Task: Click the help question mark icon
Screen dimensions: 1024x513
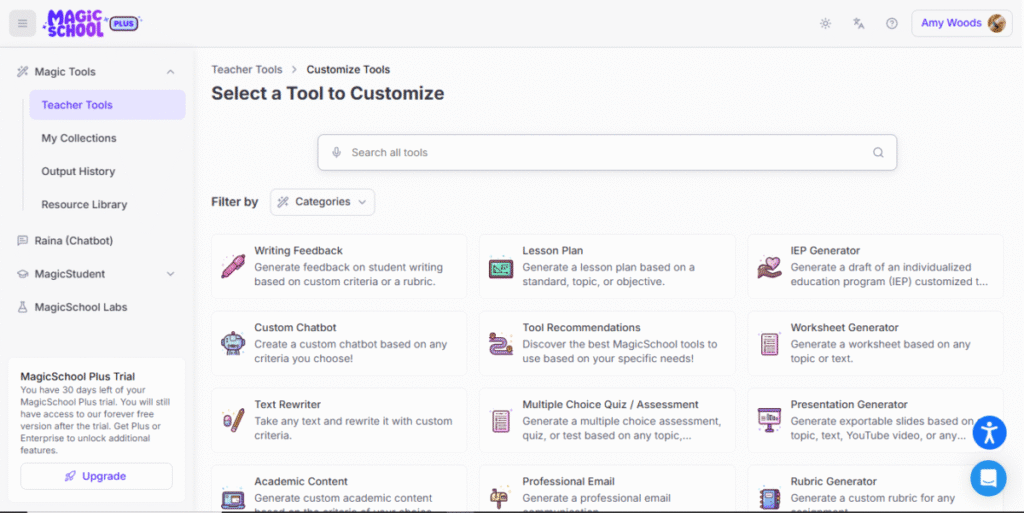Action: (x=892, y=23)
